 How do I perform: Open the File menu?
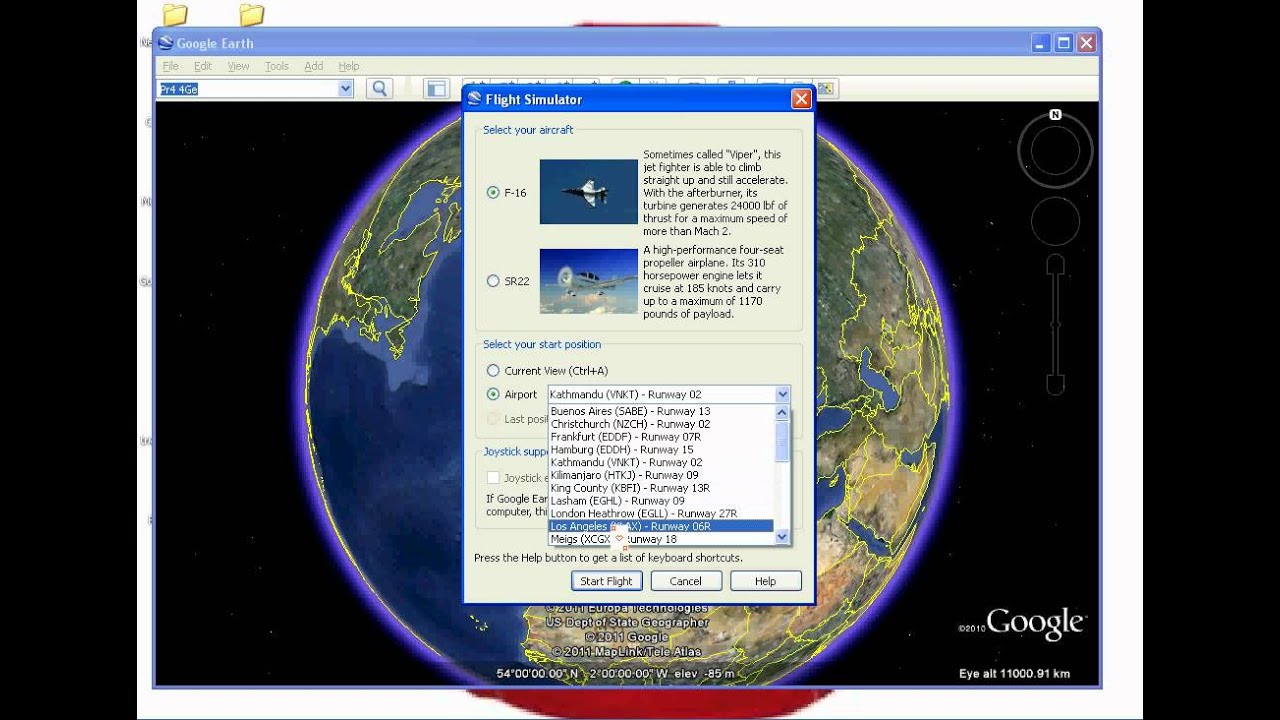[170, 66]
